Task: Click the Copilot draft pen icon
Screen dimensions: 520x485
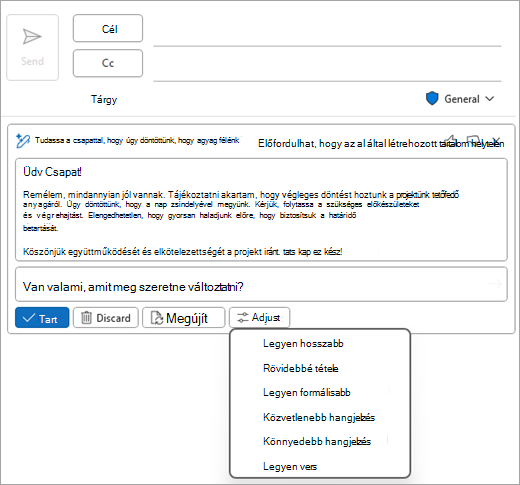Action: coord(23,141)
